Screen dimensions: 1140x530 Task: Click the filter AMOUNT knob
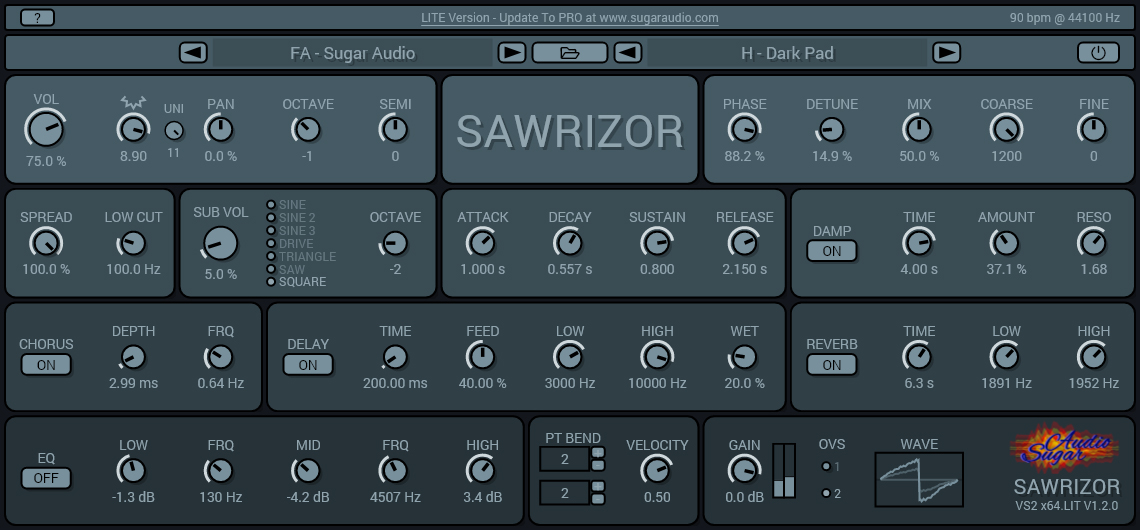pos(1006,243)
